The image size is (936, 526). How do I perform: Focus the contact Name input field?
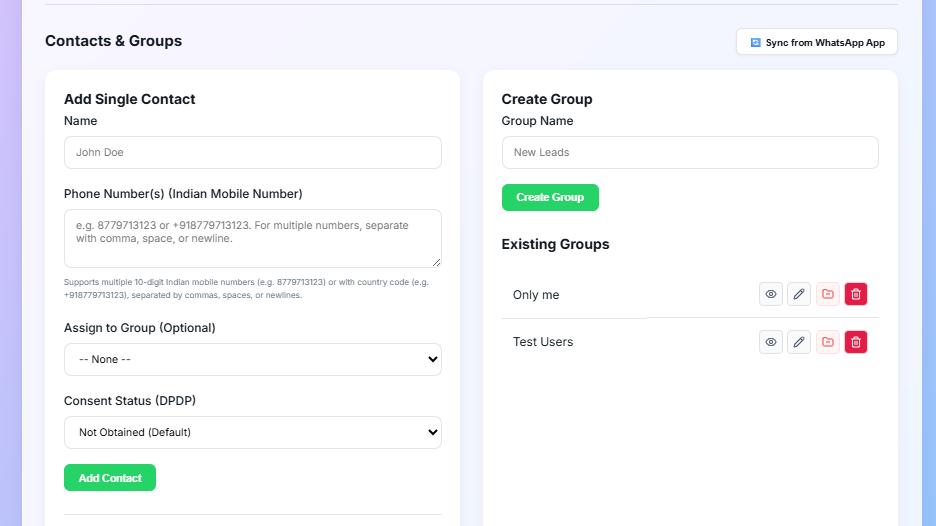coord(253,152)
